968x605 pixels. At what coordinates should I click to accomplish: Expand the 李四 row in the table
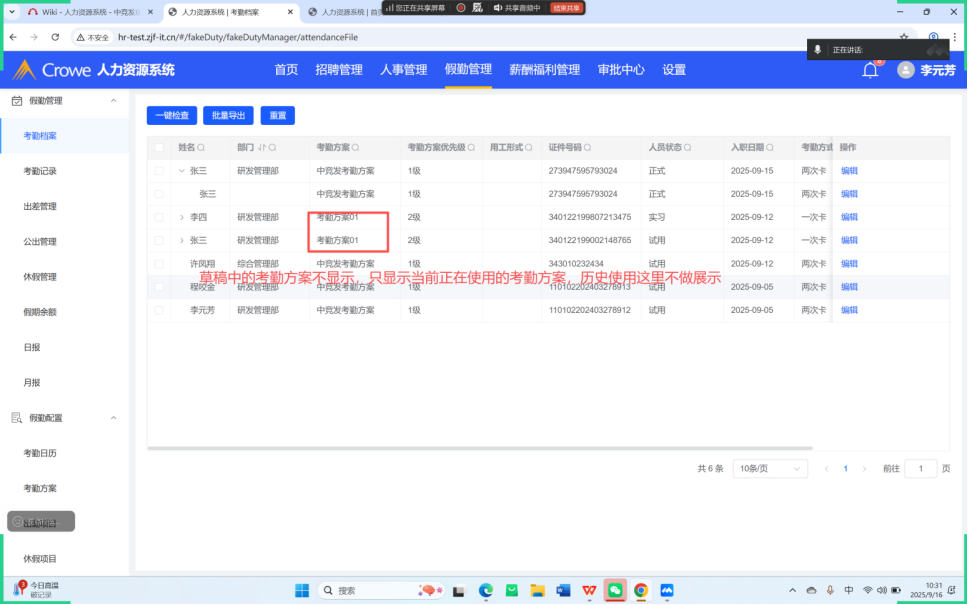tap(182, 217)
